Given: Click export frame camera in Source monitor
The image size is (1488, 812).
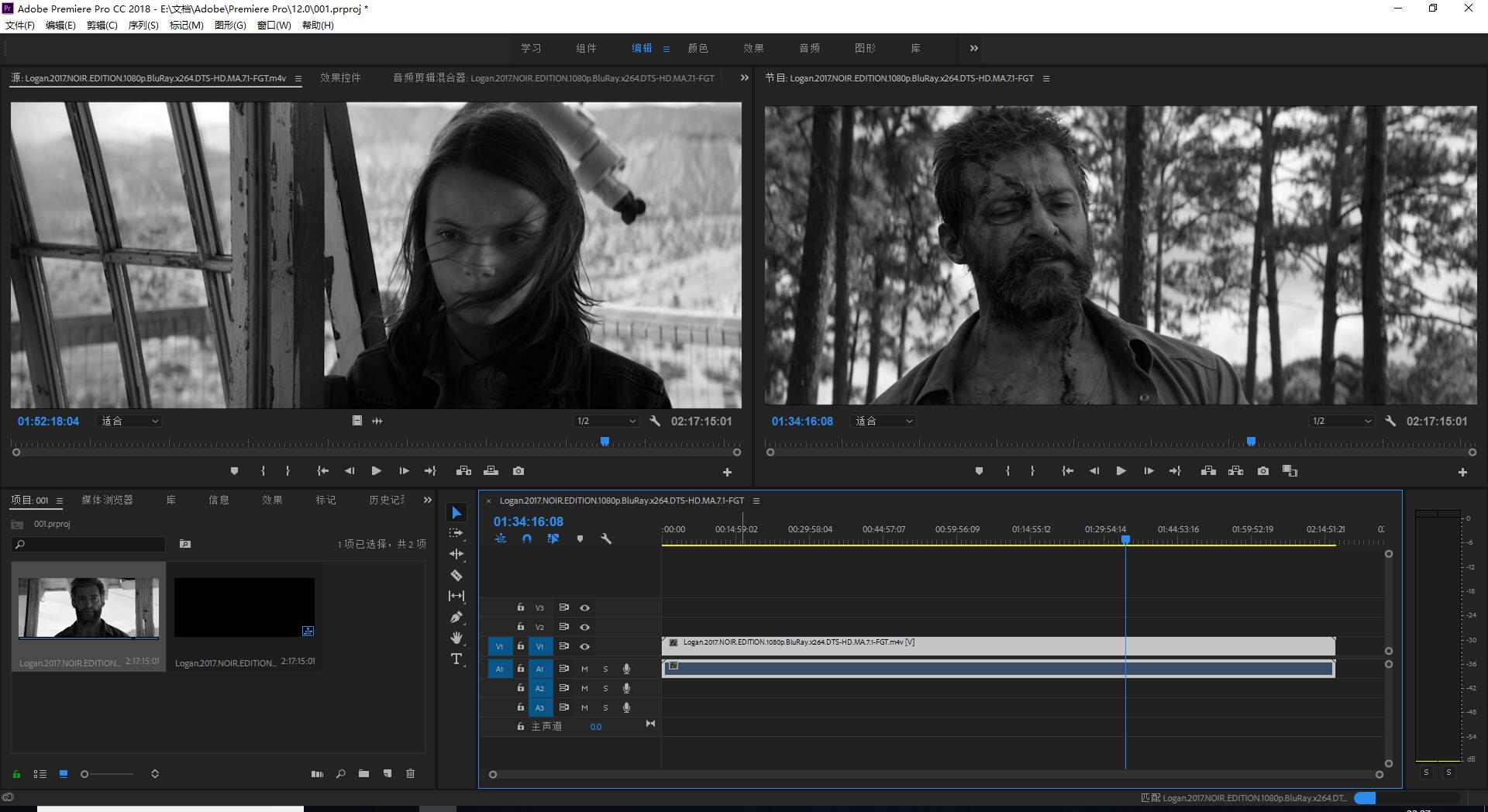Looking at the screenshot, I should coord(518,471).
